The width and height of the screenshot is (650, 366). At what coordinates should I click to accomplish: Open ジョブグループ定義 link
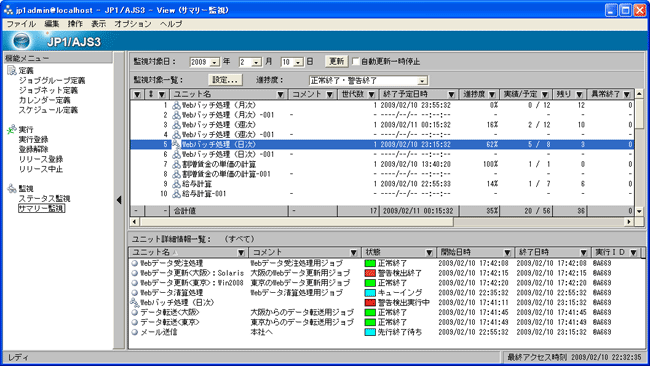point(52,80)
